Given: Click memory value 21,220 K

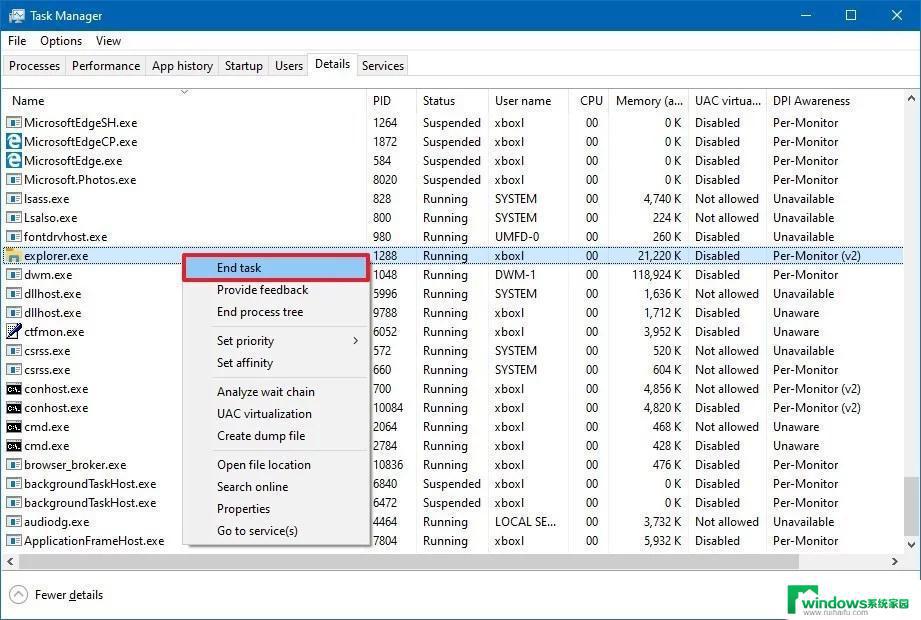Looking at the screenshot, I should coord(659,256).
